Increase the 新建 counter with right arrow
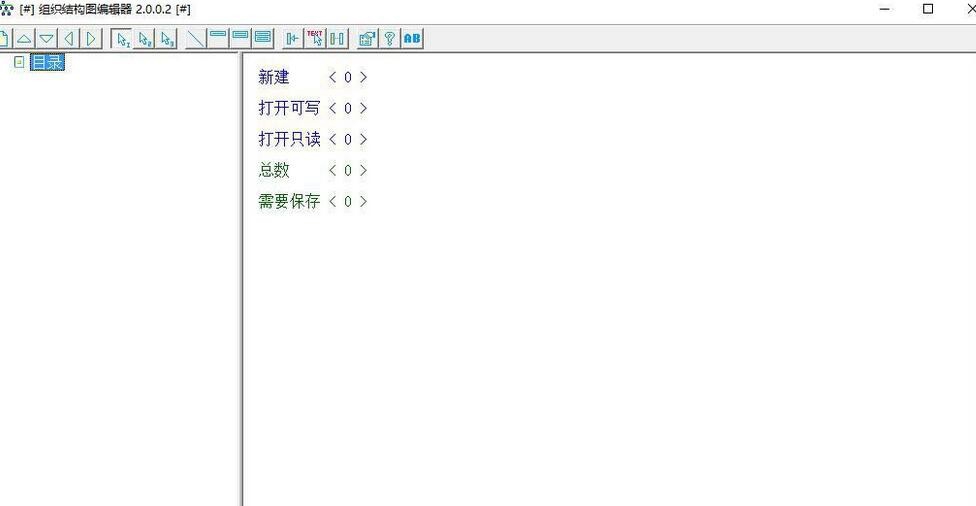976x506 pixels. [364, 77]
